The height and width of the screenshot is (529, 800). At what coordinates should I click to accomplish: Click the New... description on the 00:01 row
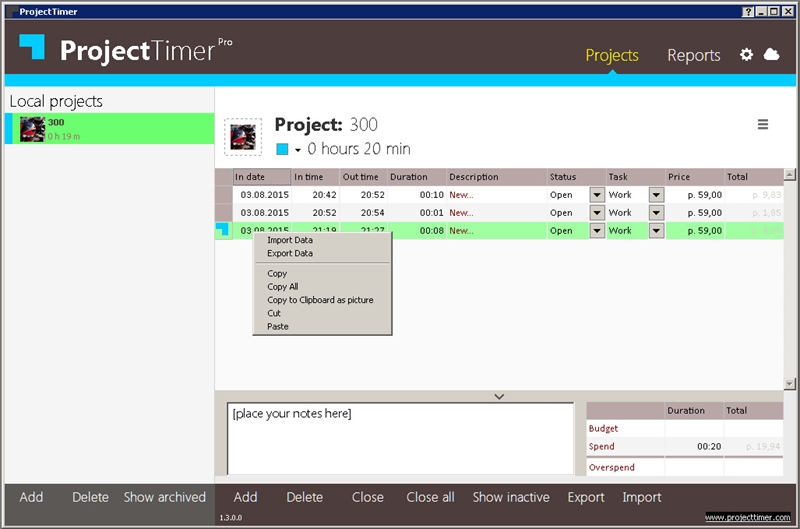click(x=461, y=213)
